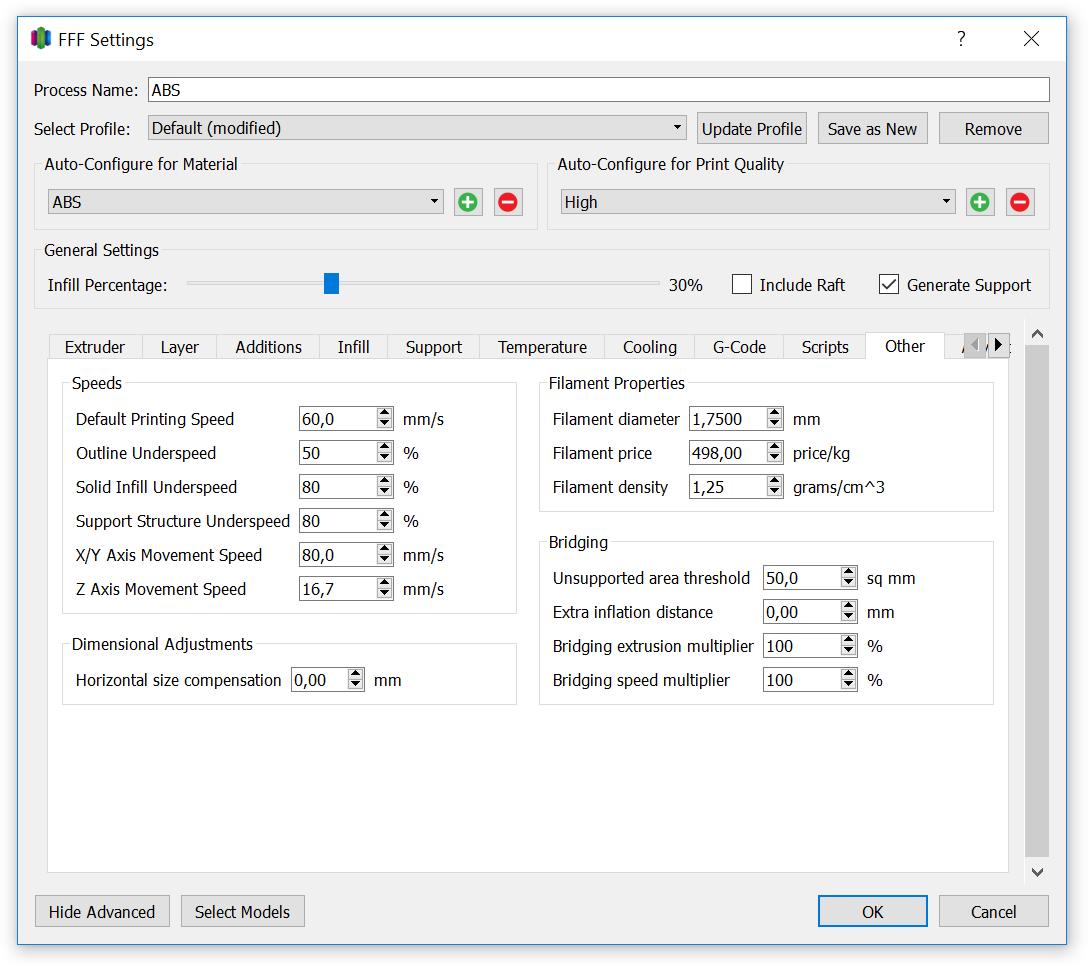
Task: Add a print quality profile with green plus icon
Action: 980,202
